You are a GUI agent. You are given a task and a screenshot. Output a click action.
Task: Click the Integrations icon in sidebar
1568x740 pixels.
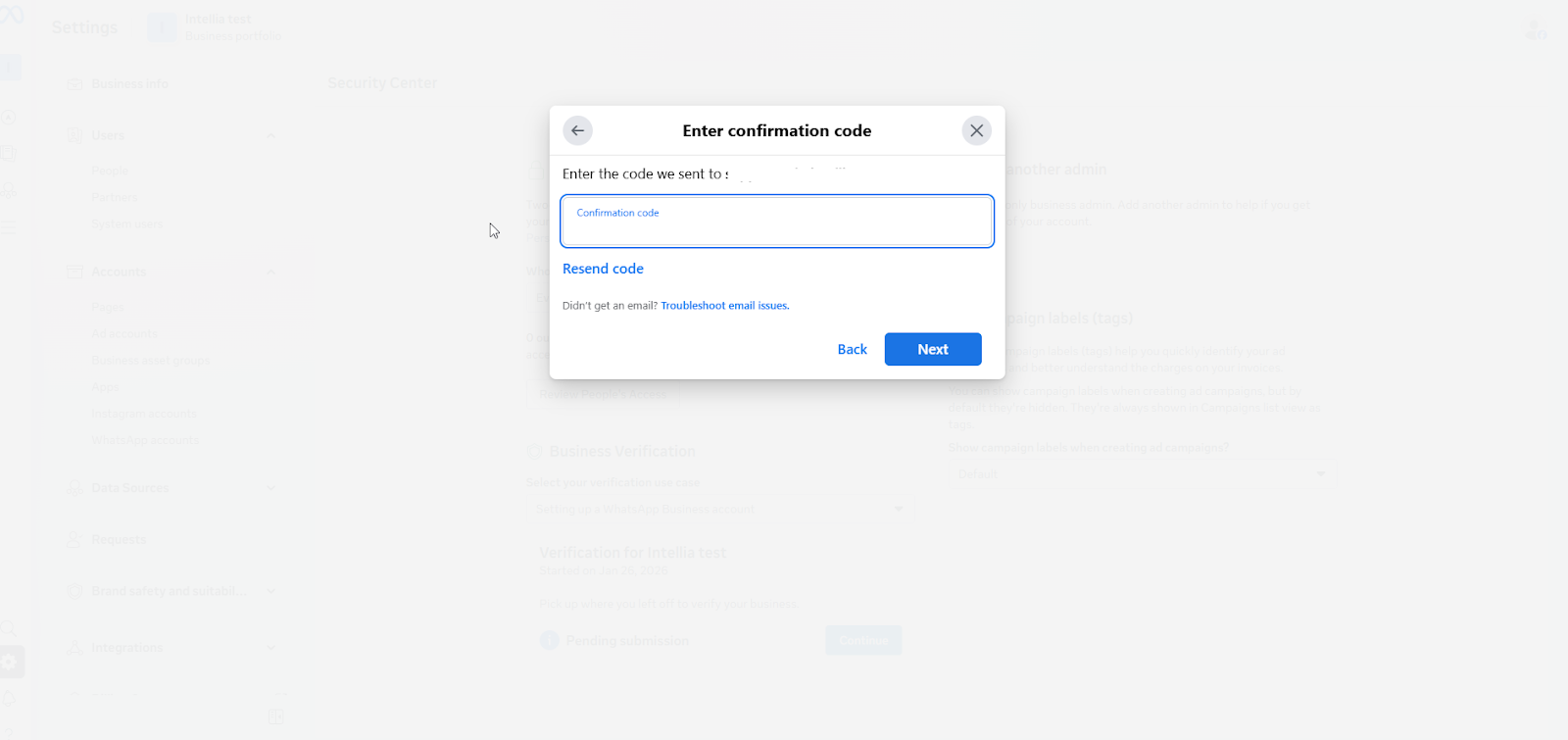point(75,648)
